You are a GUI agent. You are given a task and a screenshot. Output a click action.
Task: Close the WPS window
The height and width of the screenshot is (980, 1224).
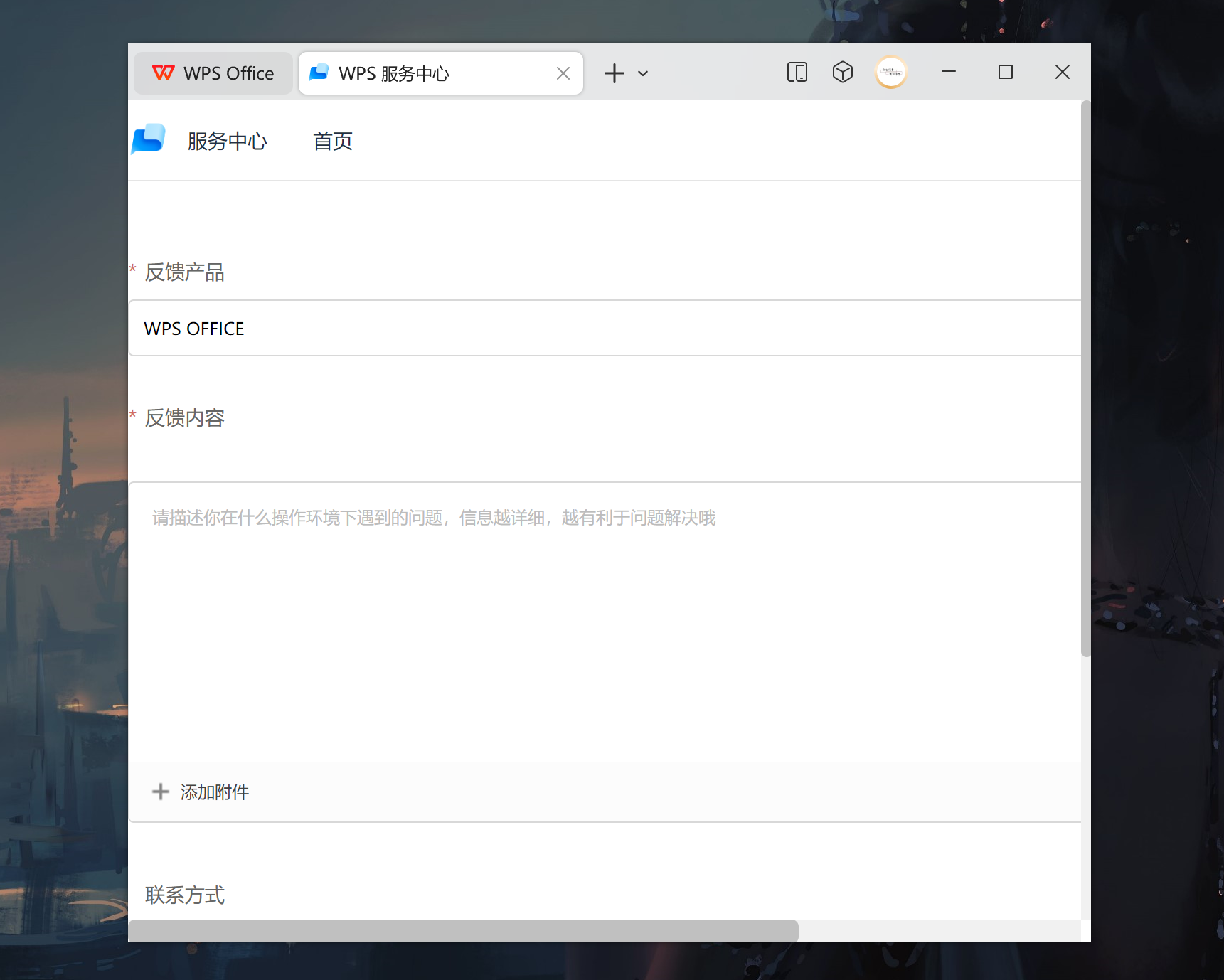click(1063, 72)
